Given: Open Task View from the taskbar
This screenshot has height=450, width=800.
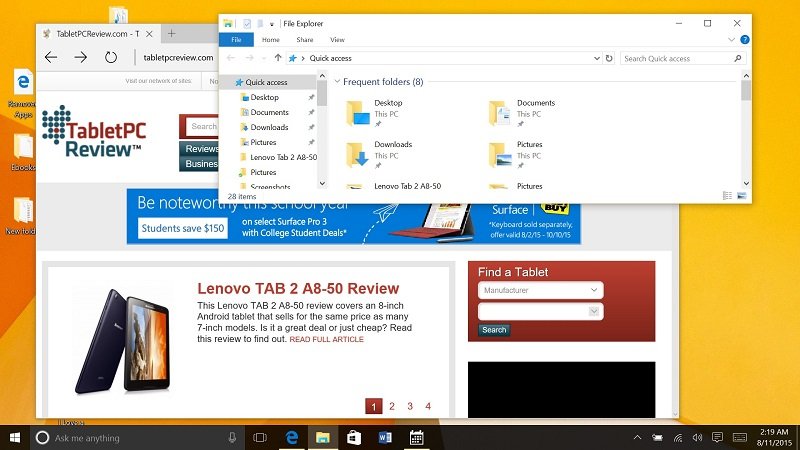Looking at the screenshot, I should [260, 438].
